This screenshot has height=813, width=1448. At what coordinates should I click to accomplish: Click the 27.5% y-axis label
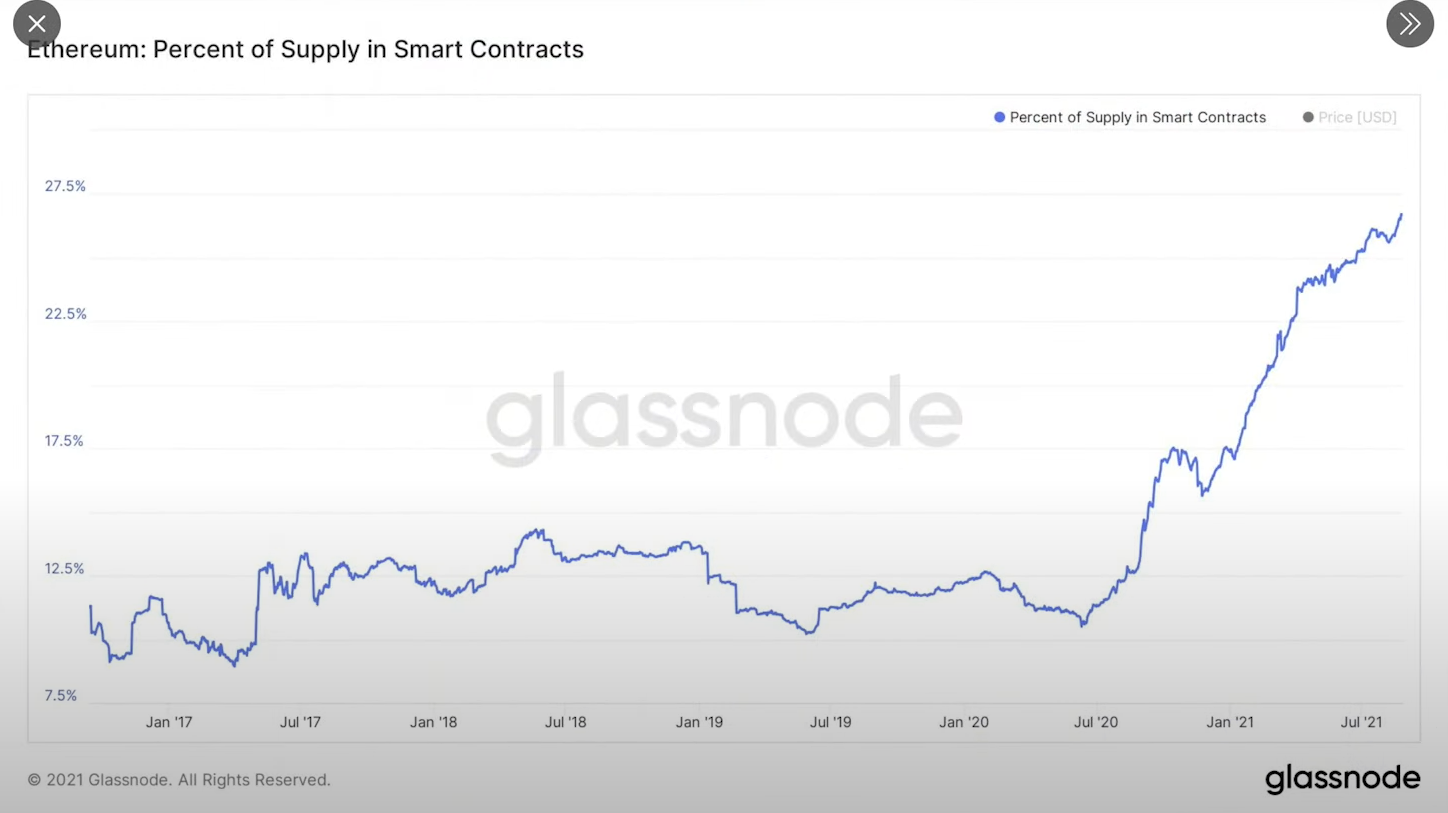point(65,186)
